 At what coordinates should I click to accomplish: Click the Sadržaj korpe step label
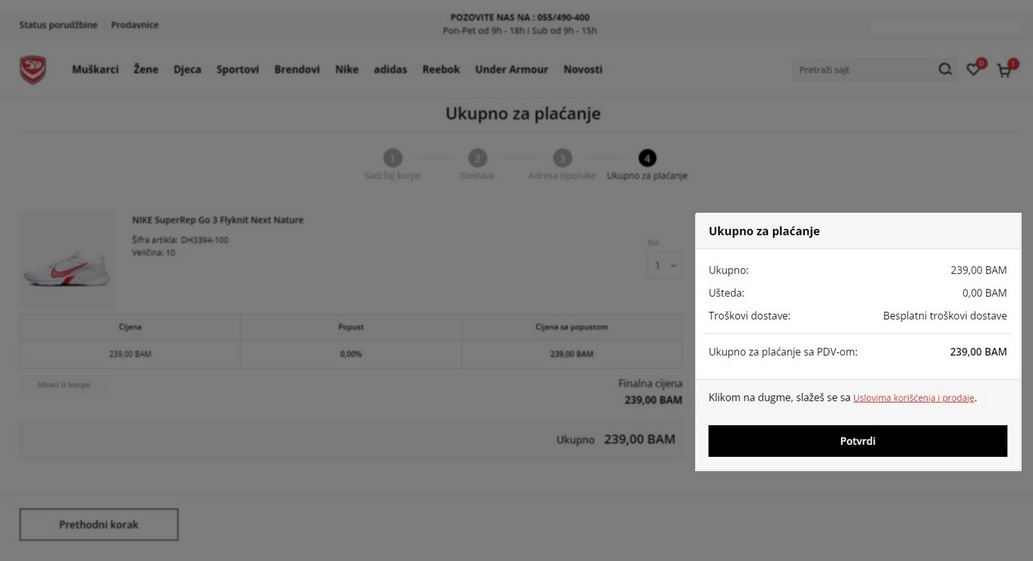(393, 176)
